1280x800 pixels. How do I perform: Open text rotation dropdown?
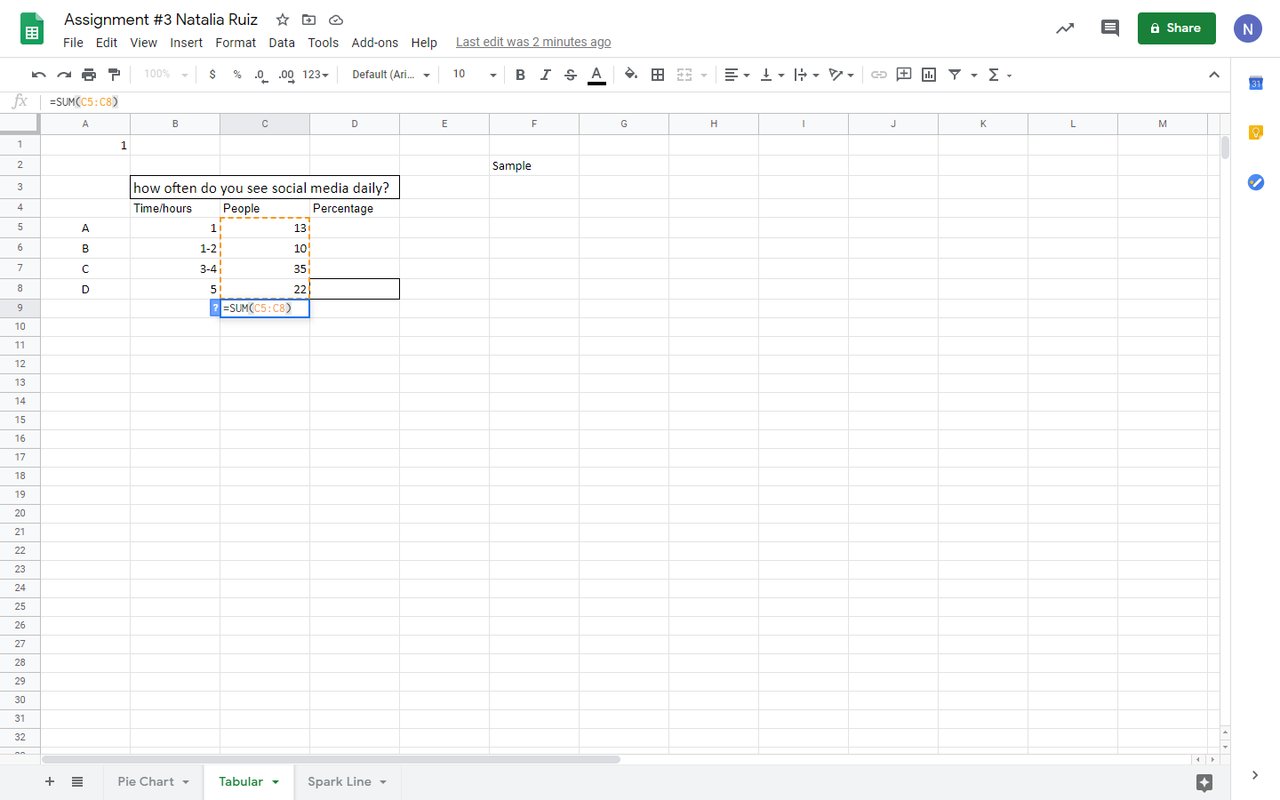[x=842, y=75]
